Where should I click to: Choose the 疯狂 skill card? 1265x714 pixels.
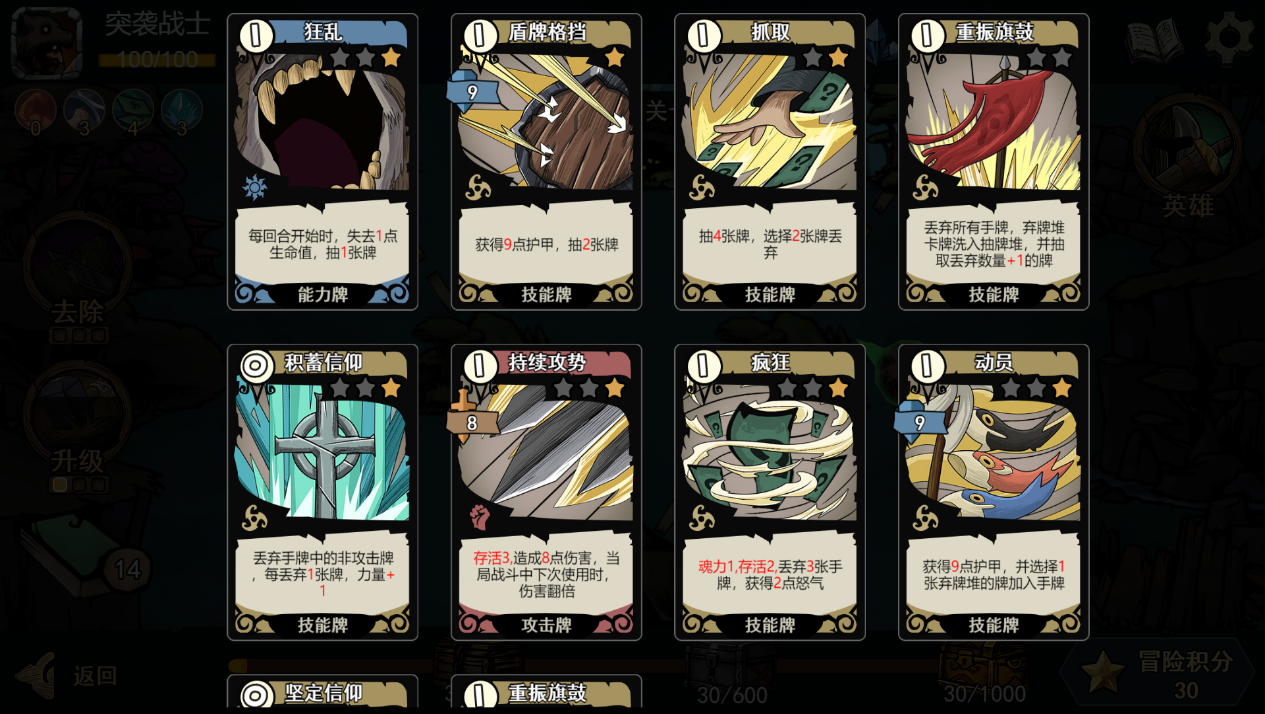point(770,492)
